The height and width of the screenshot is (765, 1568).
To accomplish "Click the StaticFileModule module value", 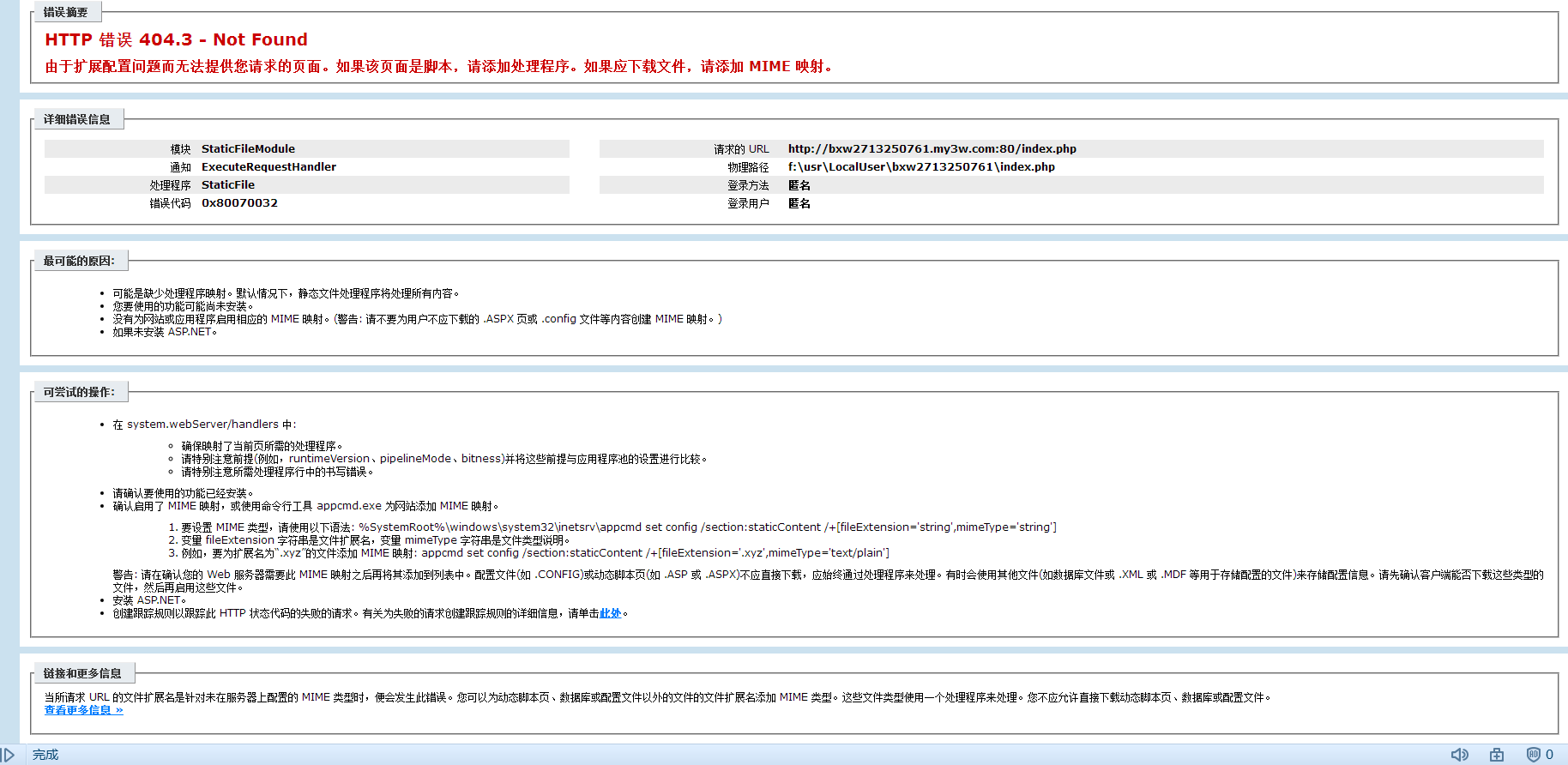I will coord(248,149).
